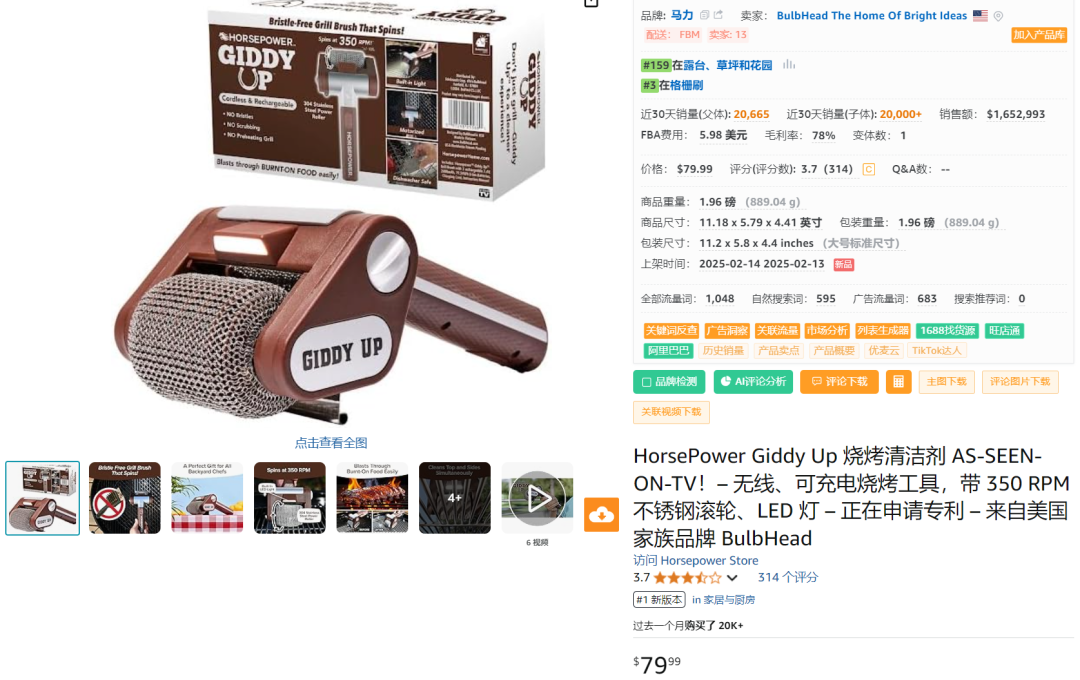
Task: Copy the brand name 马力 icon
Action: tap(704, 15)
